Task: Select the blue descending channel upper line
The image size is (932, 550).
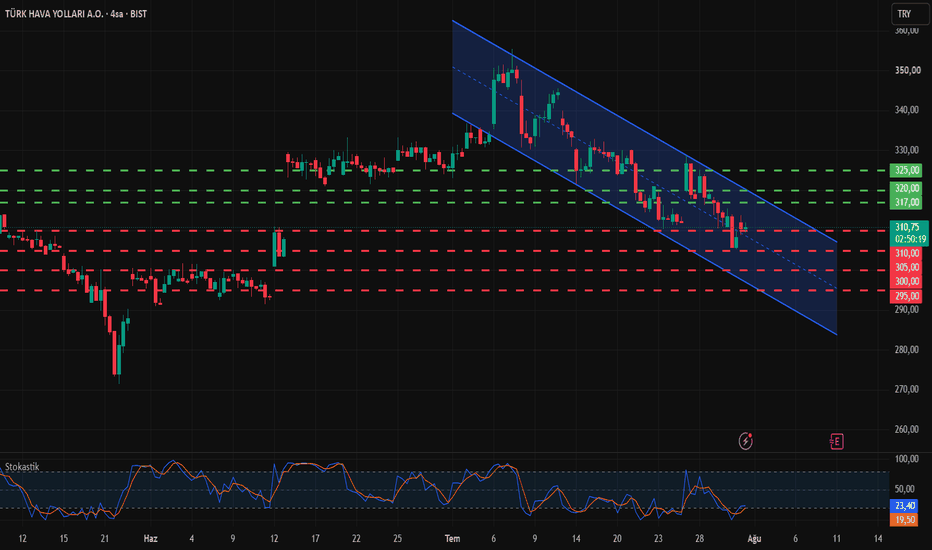Action: pyautogui.click(x=644, y=131)
